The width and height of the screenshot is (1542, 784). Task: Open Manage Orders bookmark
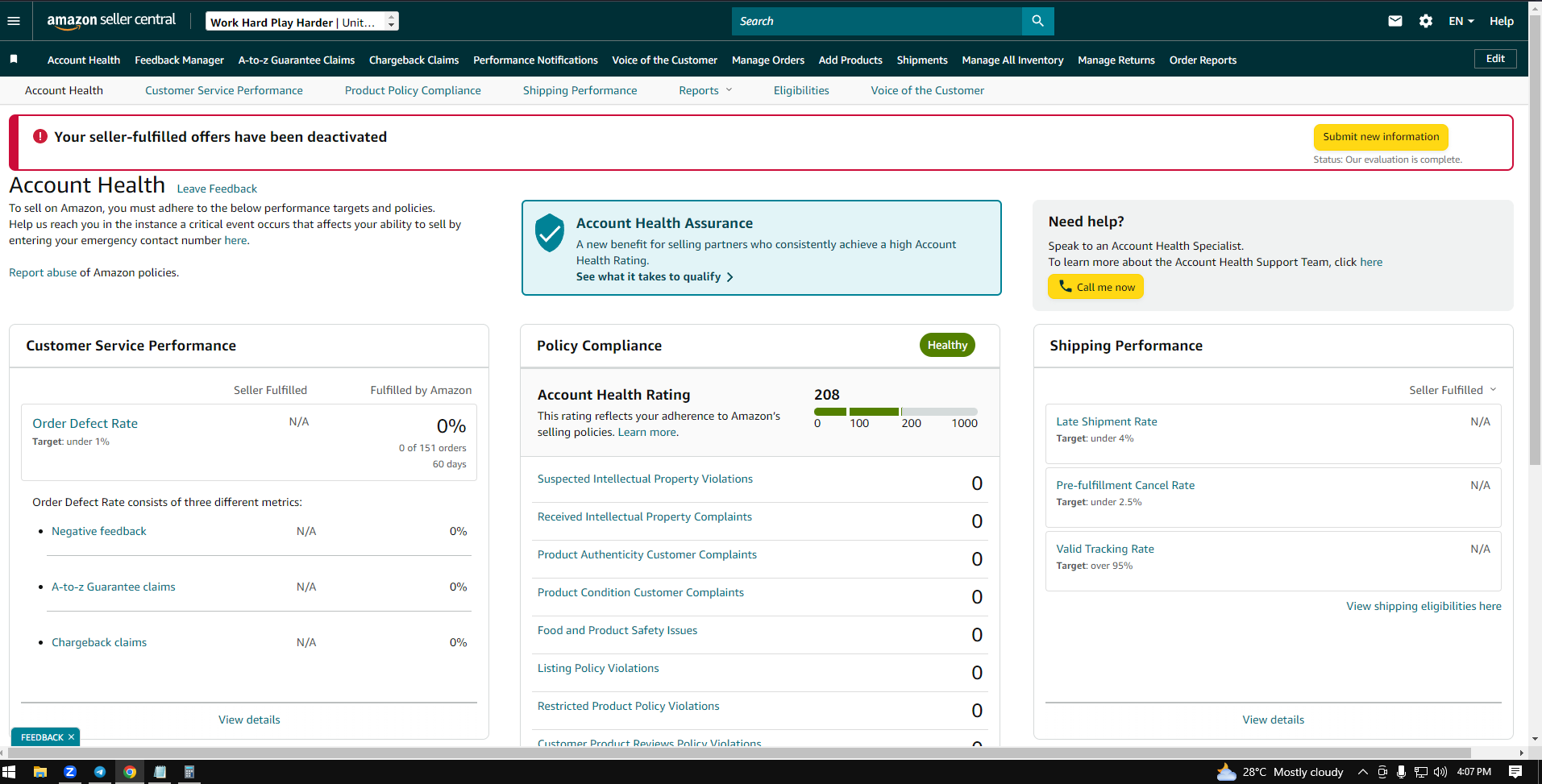pyautogui.click(x=768, y=60)
